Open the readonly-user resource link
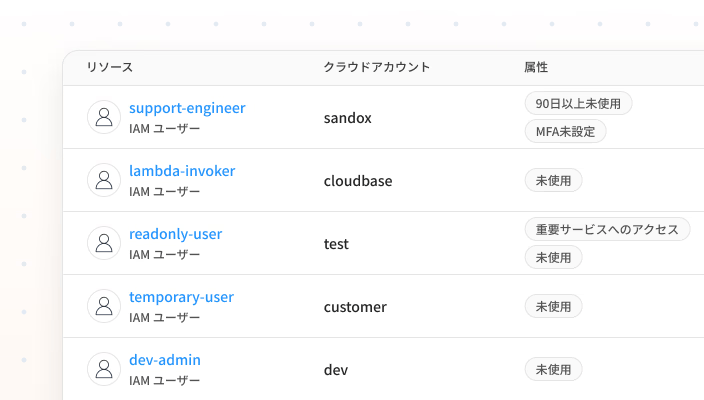 [175, 234]
